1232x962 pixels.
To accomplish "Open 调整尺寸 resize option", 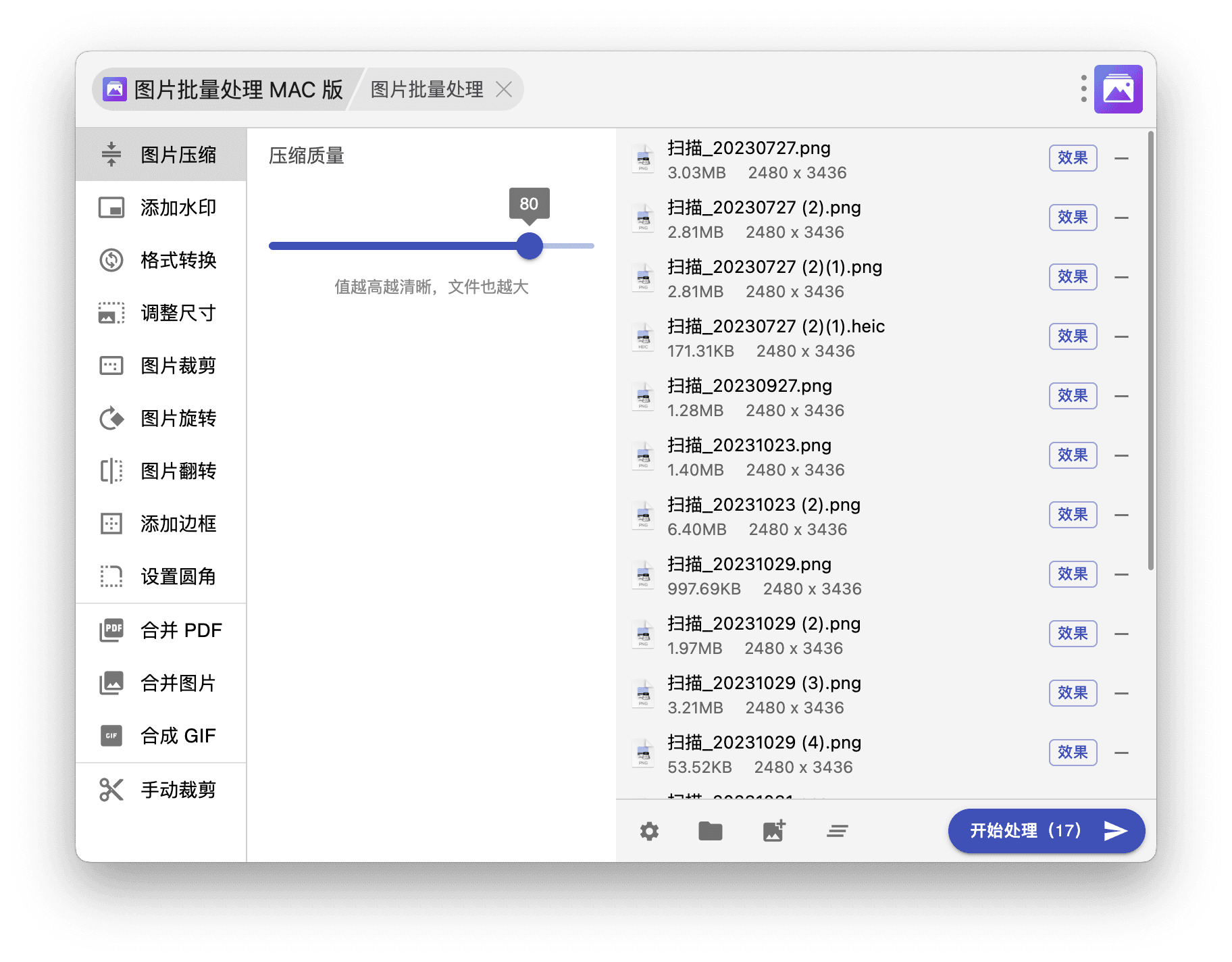I will point(161,313).
